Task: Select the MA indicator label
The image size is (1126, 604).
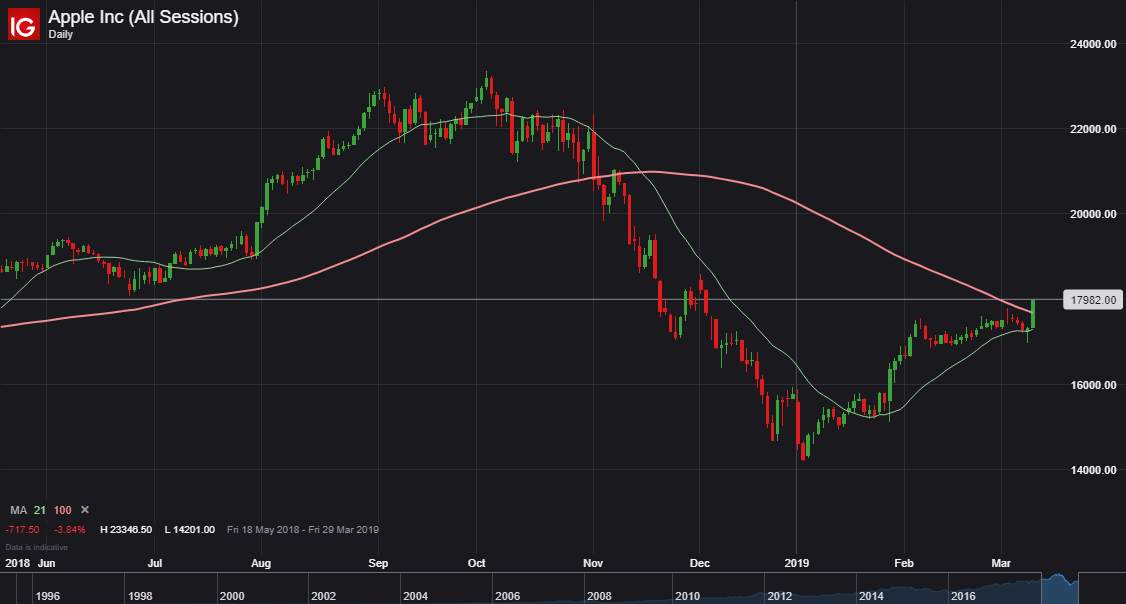Action: [x=18, y=510]
